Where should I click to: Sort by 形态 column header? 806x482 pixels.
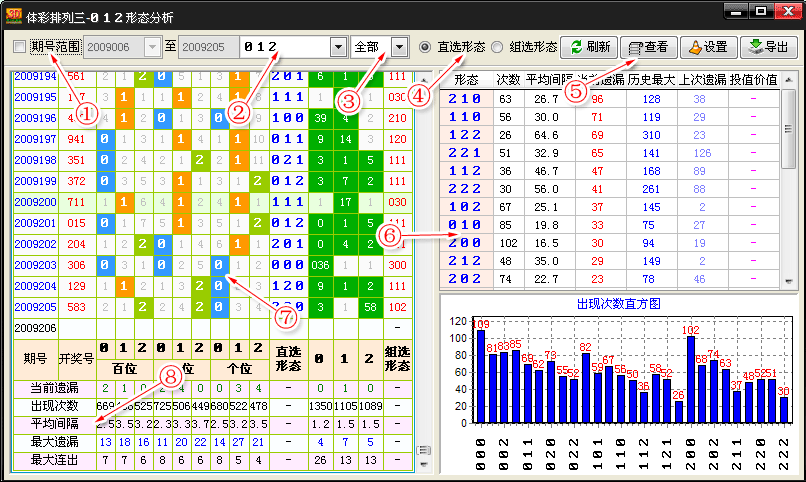[466, 80]
